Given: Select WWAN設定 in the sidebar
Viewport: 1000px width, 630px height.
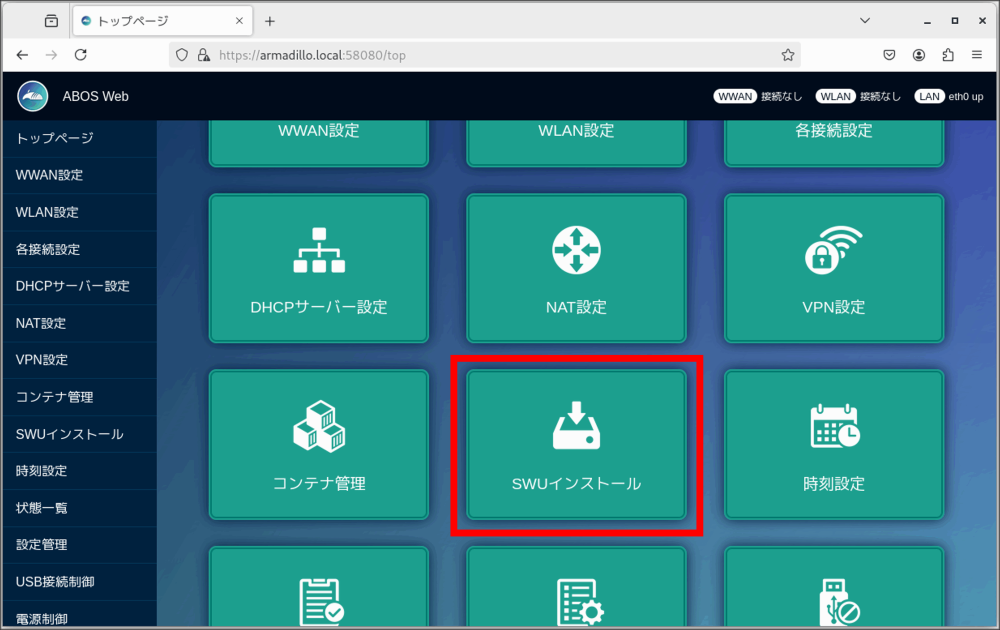Looking at the screenshot, I should 50,175.
